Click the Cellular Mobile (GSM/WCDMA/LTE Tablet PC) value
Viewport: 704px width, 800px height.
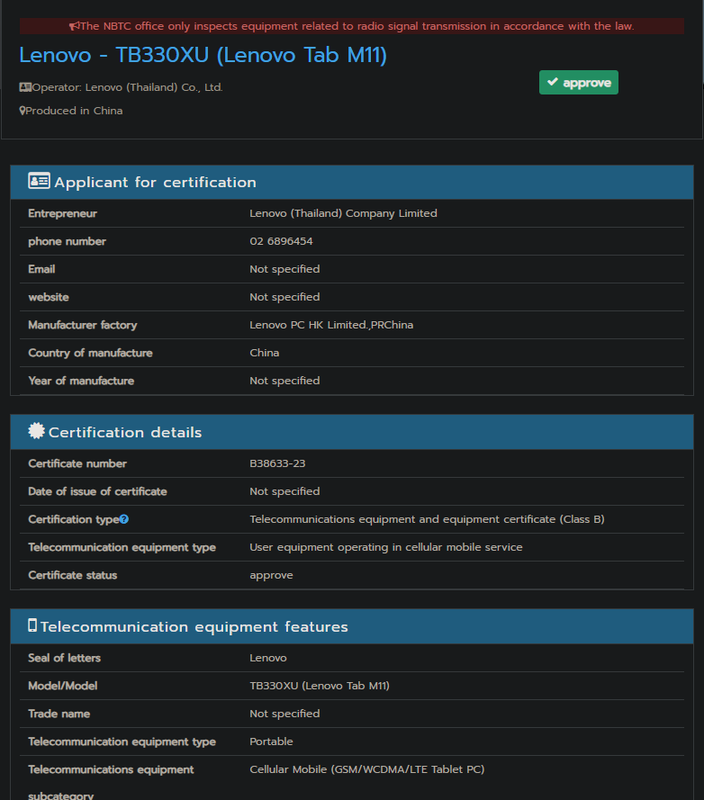[x=367, y=770]
